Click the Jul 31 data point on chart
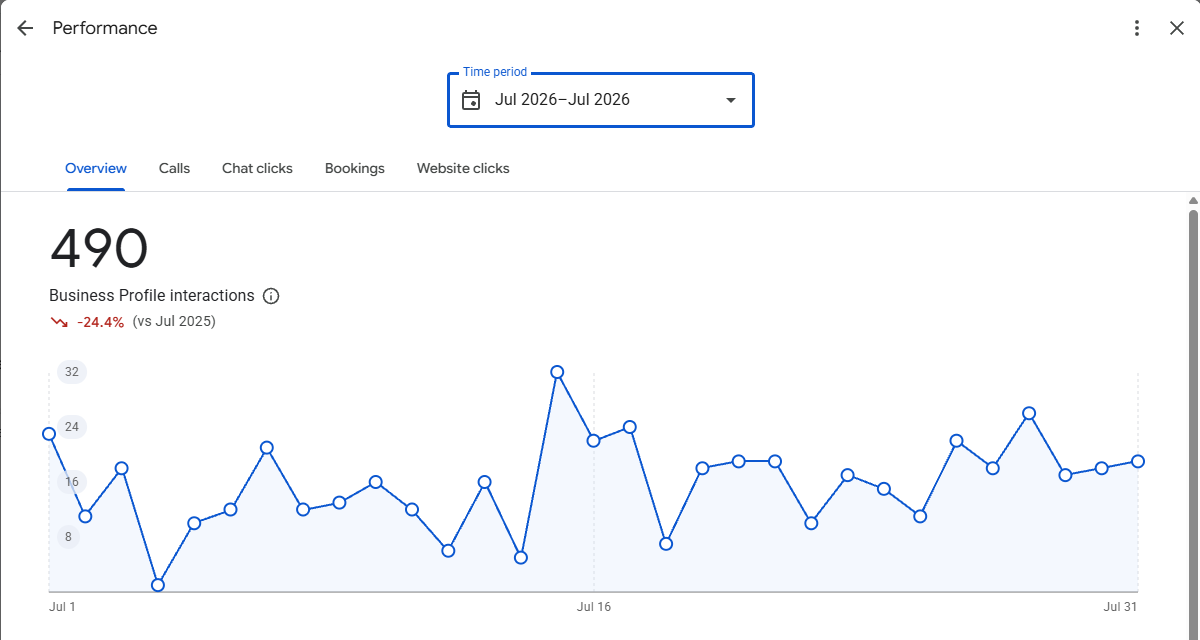The height and width of the screenshot is (640, 1200). [x=1138, y=461]
